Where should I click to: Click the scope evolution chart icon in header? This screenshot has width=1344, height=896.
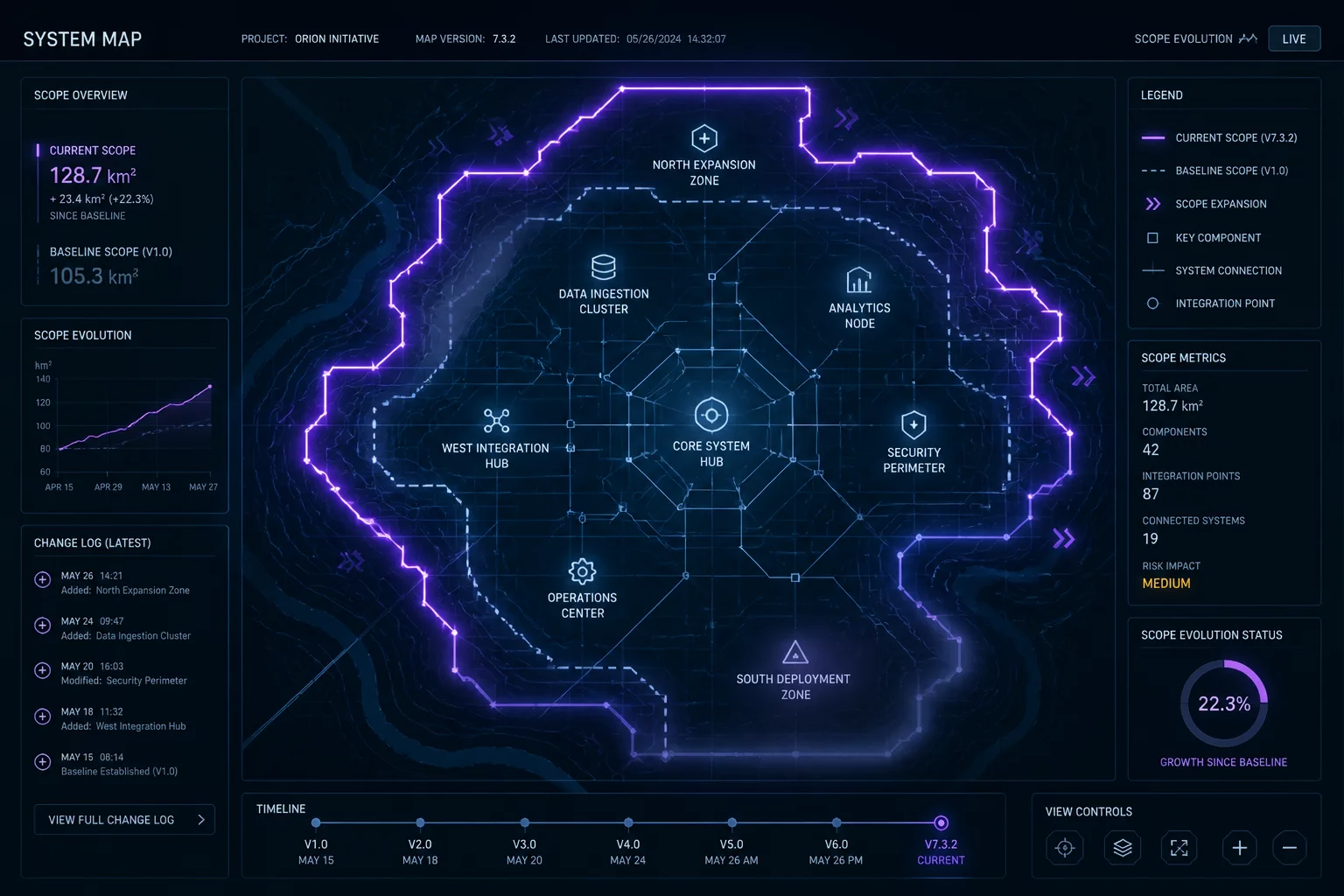coord(1249,38)
